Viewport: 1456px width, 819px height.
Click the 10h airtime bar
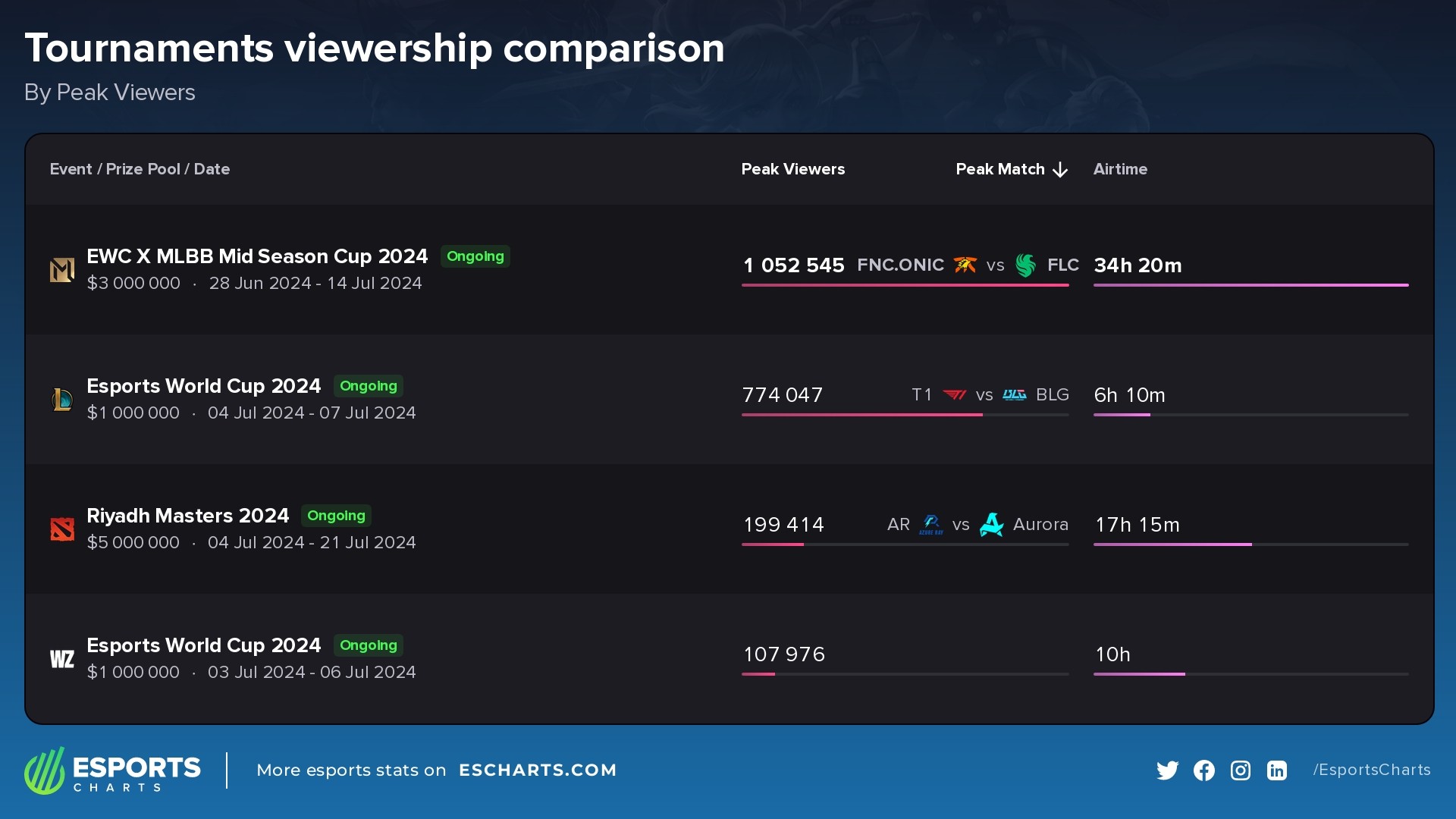point(1251,674)
